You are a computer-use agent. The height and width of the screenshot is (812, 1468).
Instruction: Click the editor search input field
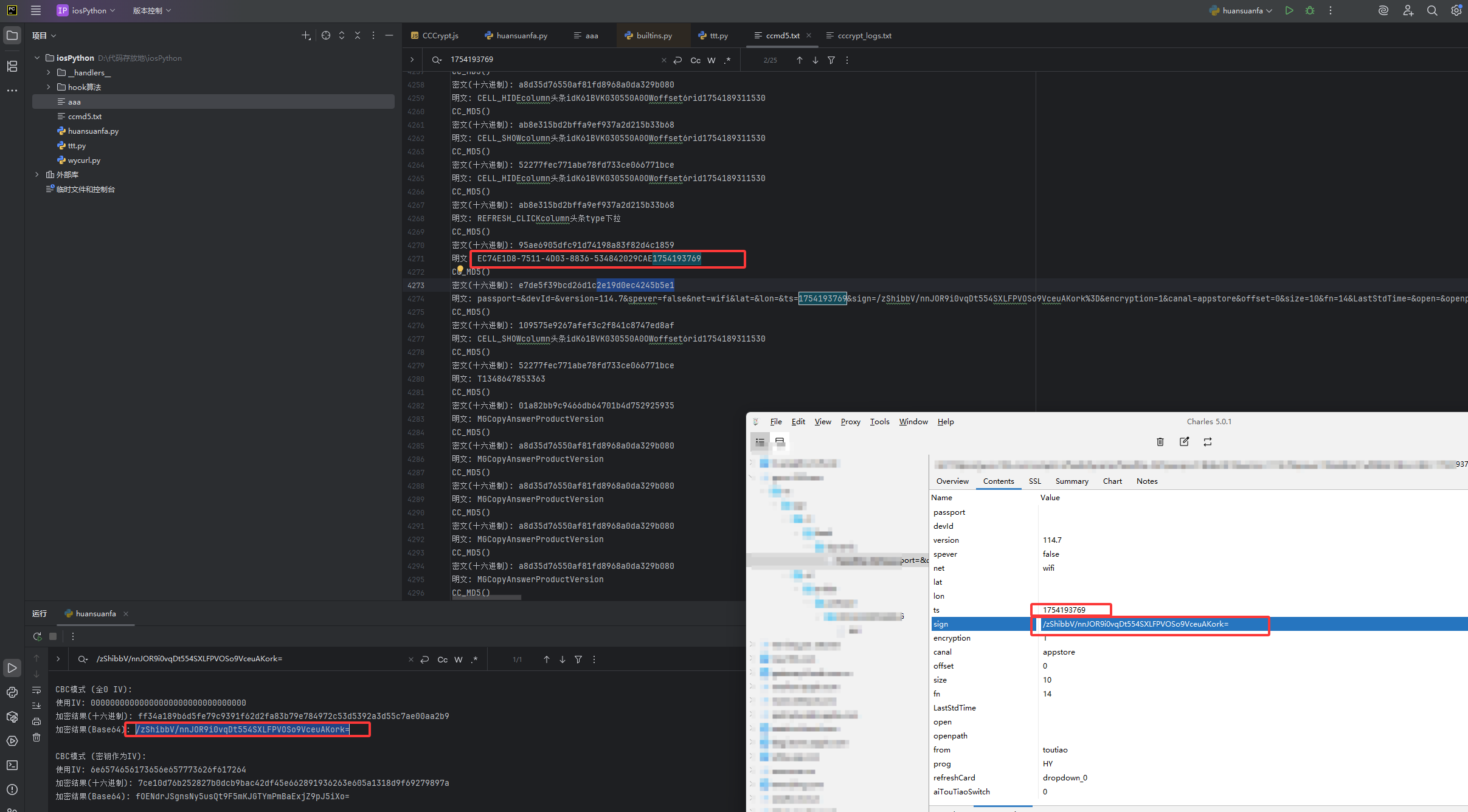tap(547, 60)
